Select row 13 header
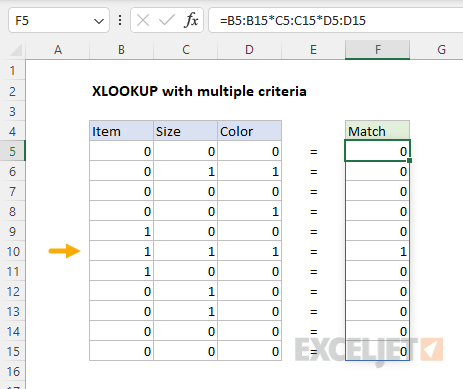The width and height of the screenshot is (463, 389). coord(13,311)
